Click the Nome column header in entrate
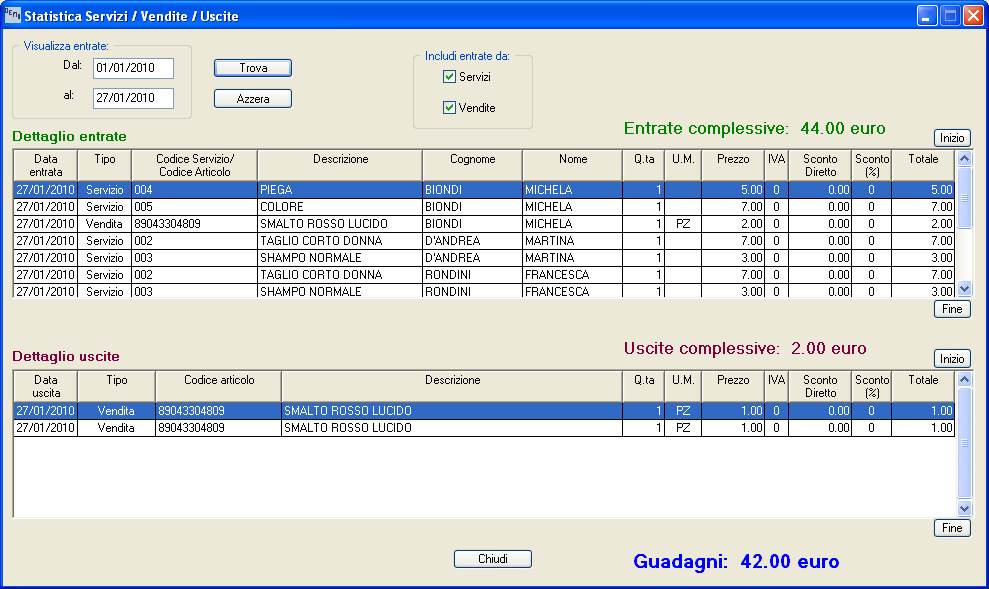Screen dimensions: 989x589 coord(573,165)
